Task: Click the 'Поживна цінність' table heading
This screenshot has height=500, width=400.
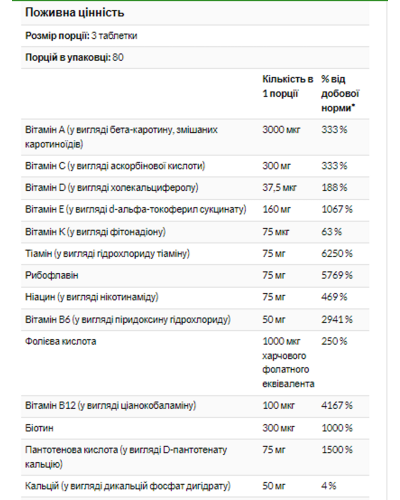Action: [x=75, y=13]
